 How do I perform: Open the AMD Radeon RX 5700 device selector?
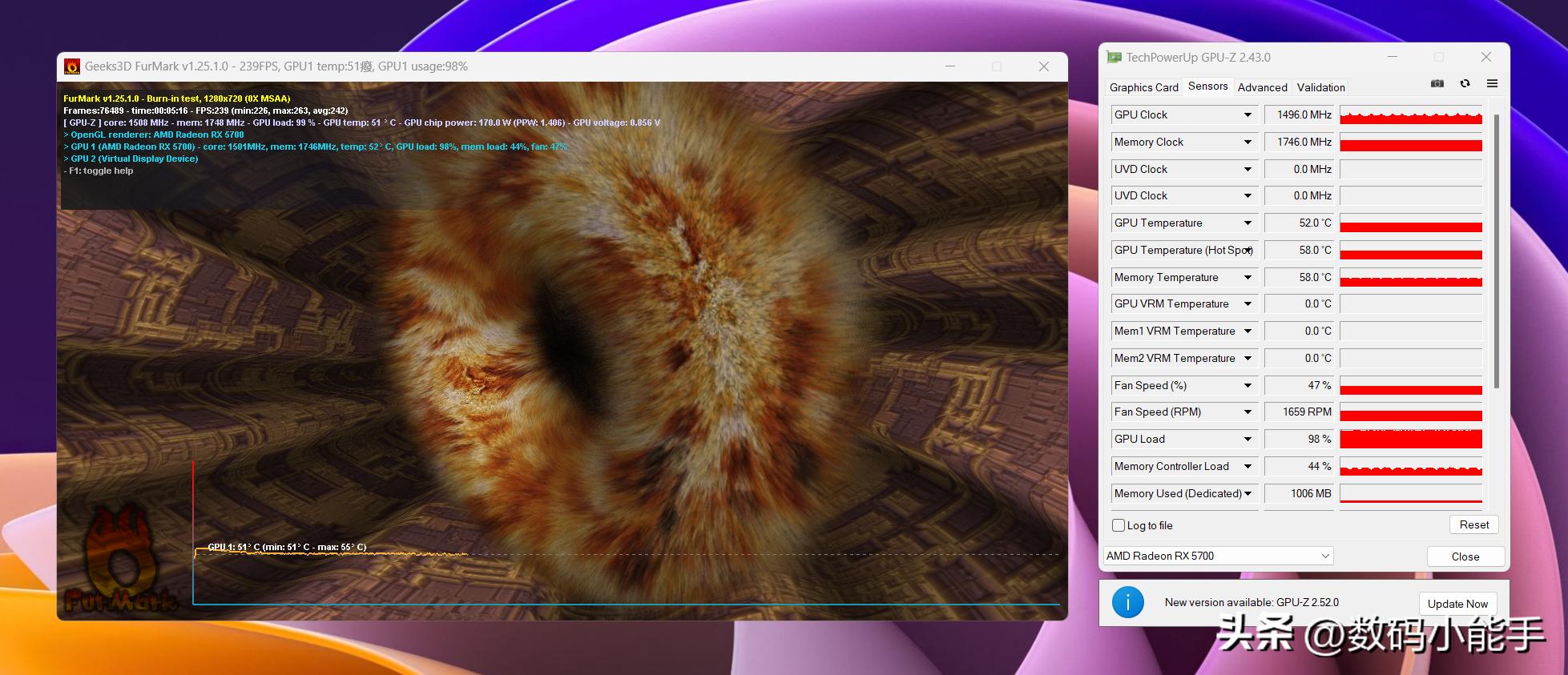coord(1218,556)
